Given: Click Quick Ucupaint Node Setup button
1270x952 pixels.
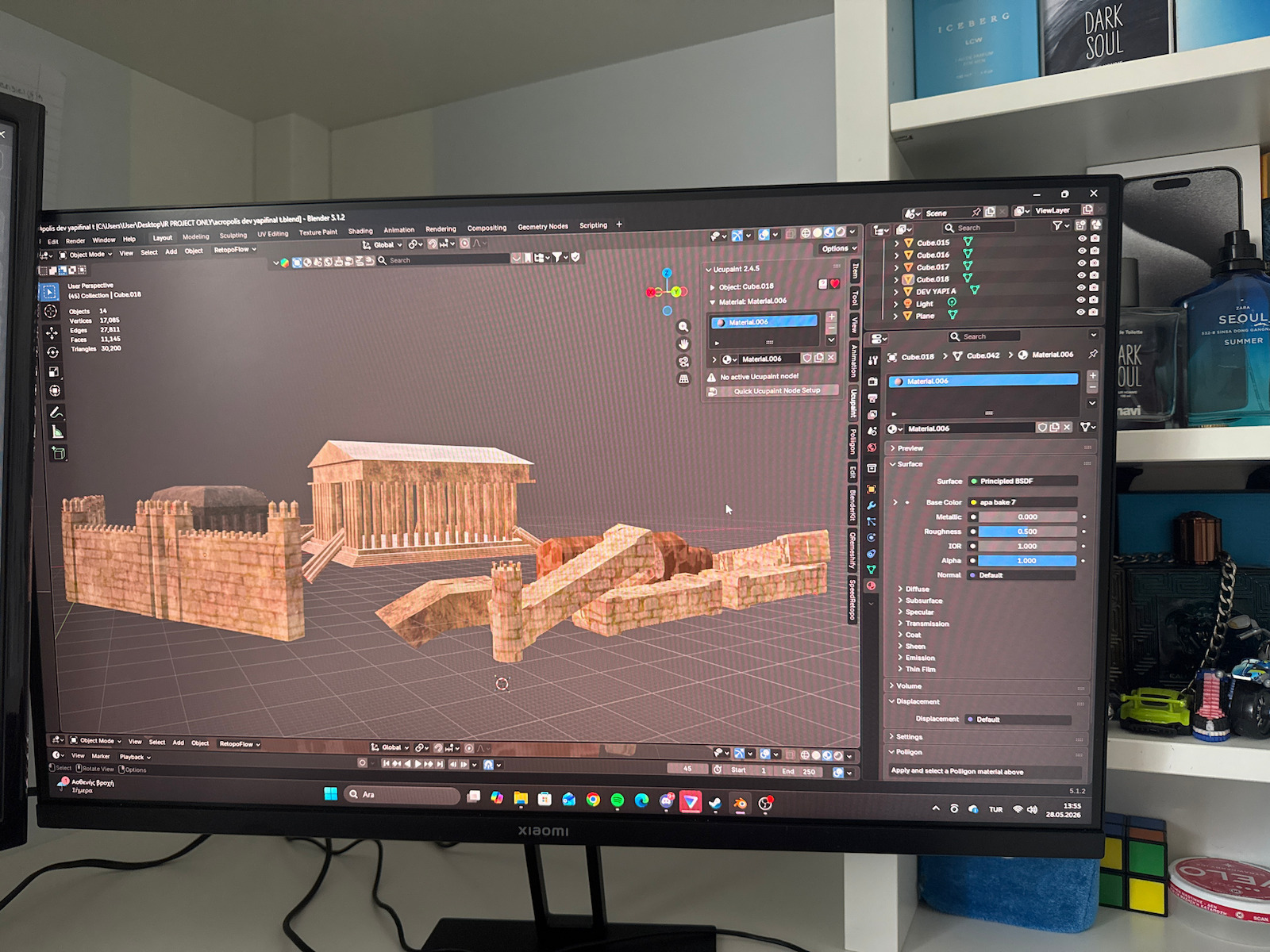Looking at the screenshot, I should (x=772, y=390).
